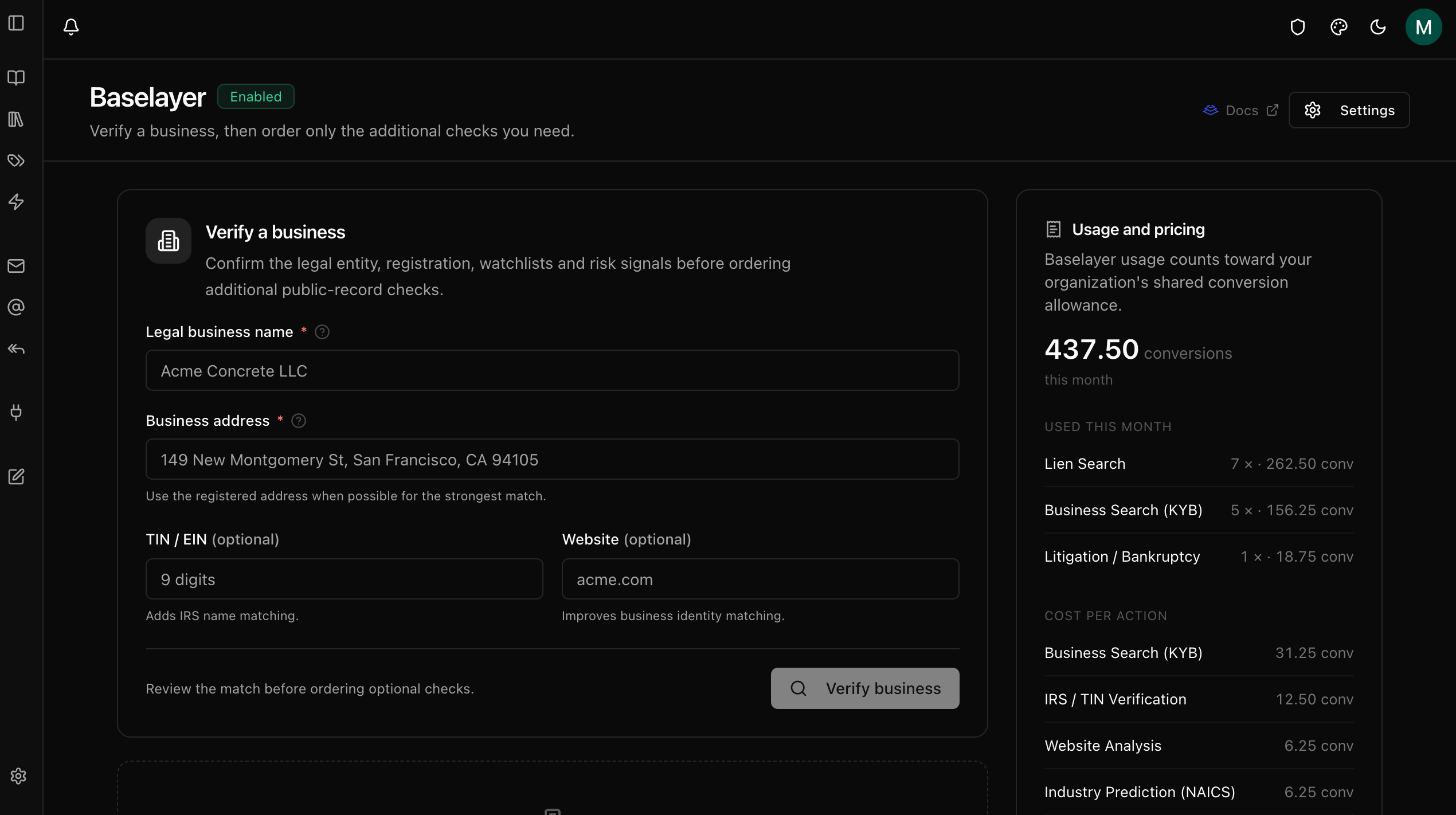Show help for Legal business name
This screenshot has width=1456, height=815.
click(x=322, y=332)
